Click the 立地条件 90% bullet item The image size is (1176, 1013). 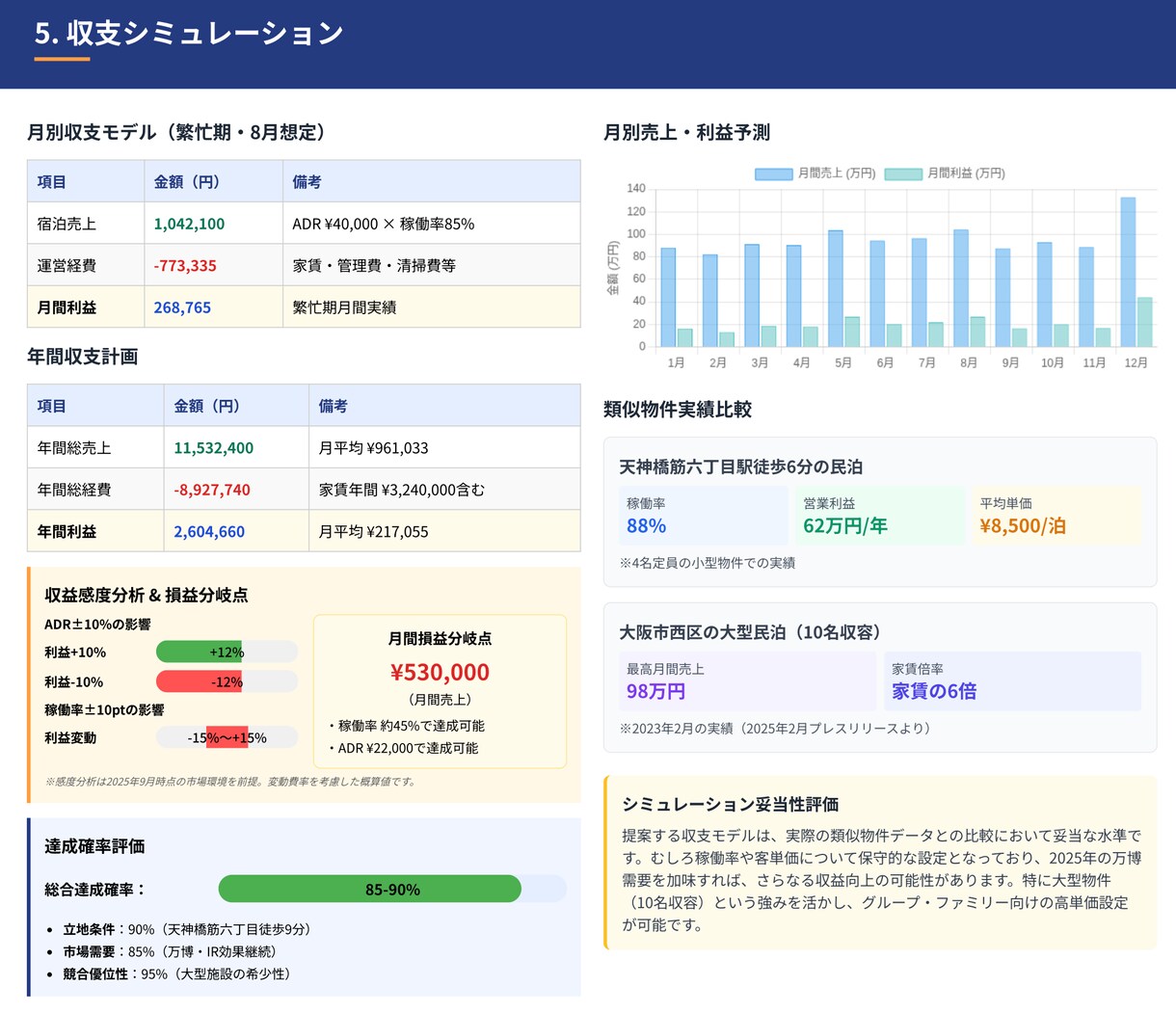pos(187,929)
